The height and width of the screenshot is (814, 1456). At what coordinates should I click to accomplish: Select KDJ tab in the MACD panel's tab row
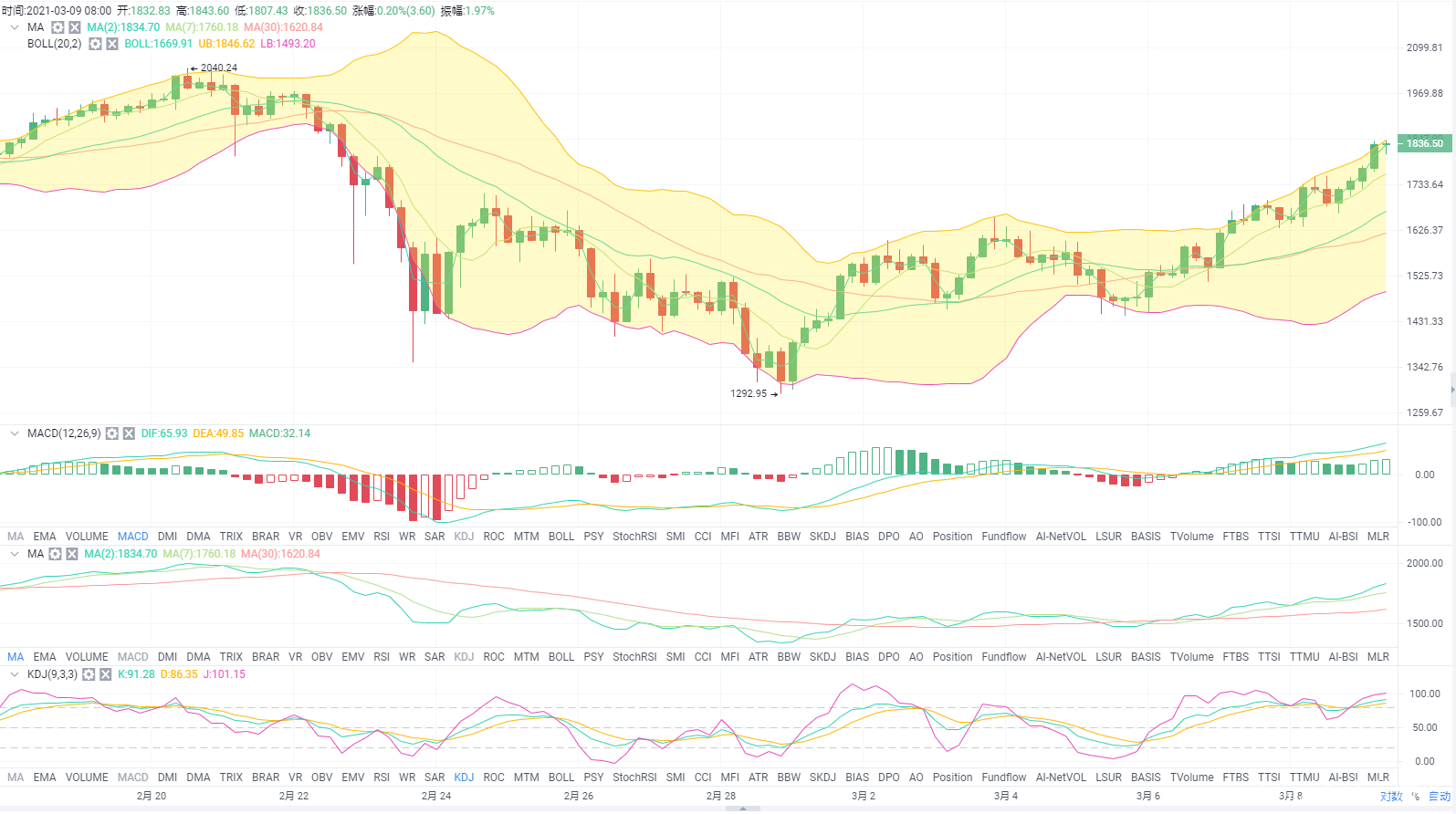point(464,537)
